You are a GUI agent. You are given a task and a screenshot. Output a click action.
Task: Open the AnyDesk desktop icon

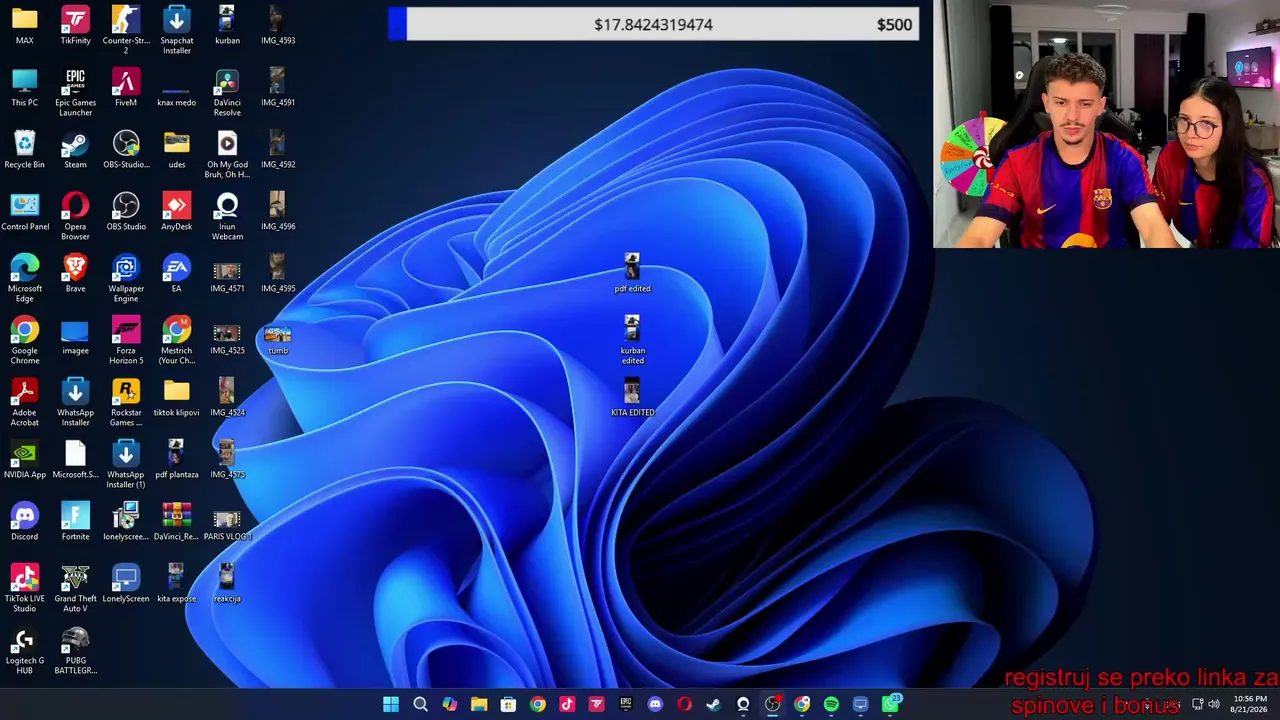pos(177,212)
